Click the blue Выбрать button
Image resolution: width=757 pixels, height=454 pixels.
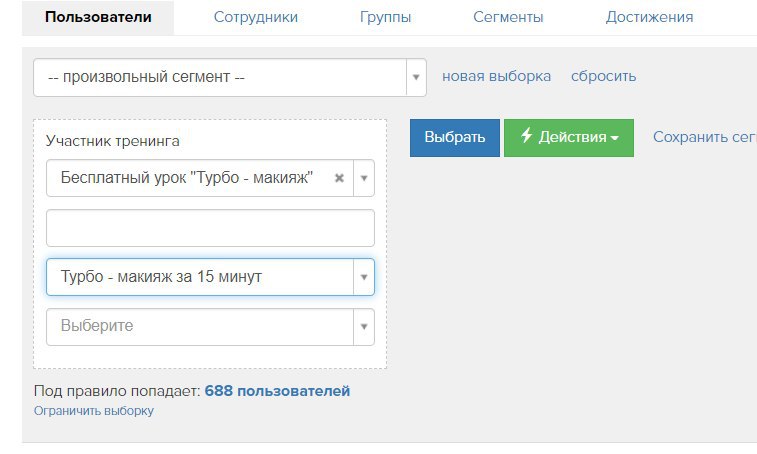[x=455, y=138]
